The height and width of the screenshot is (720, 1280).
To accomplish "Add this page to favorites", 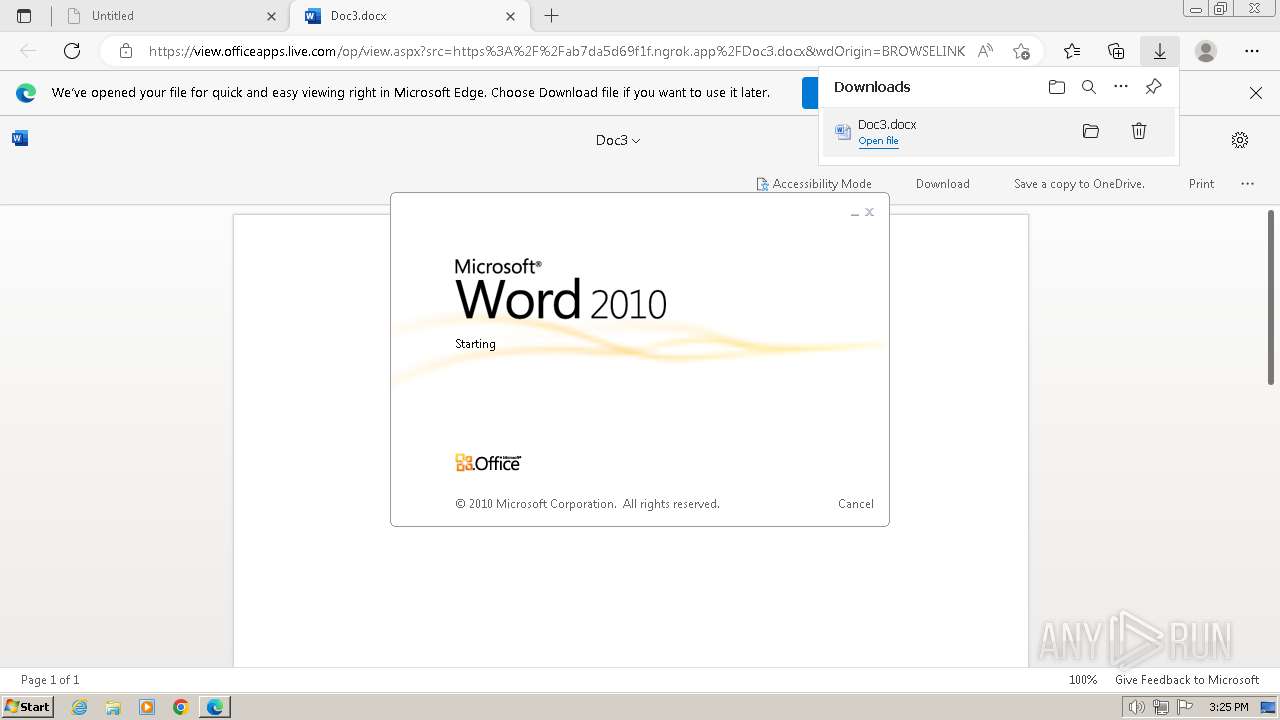I will click(1021, 51).
